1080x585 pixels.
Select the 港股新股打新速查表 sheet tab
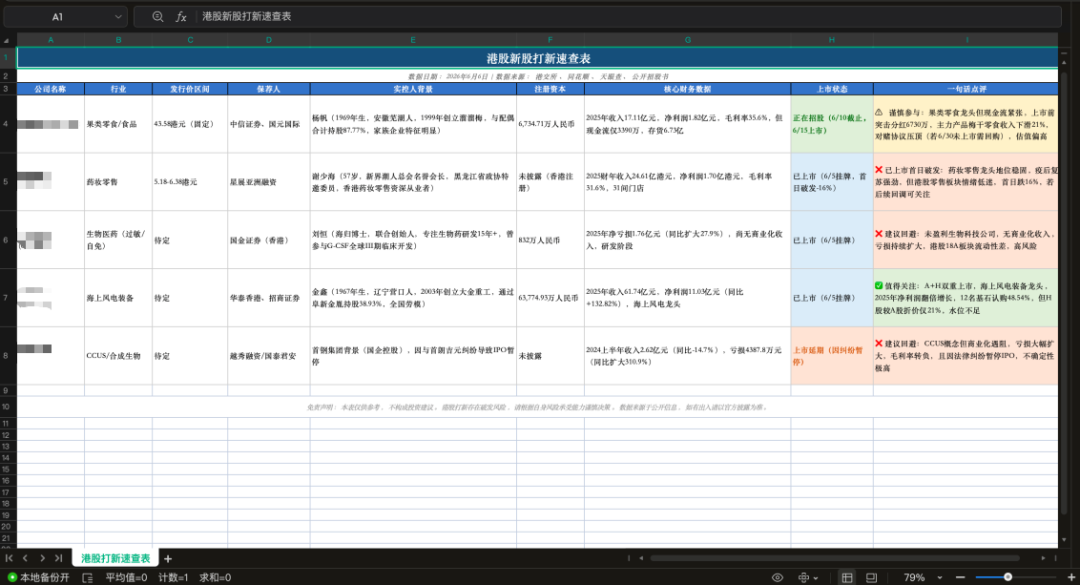[116, 558]
